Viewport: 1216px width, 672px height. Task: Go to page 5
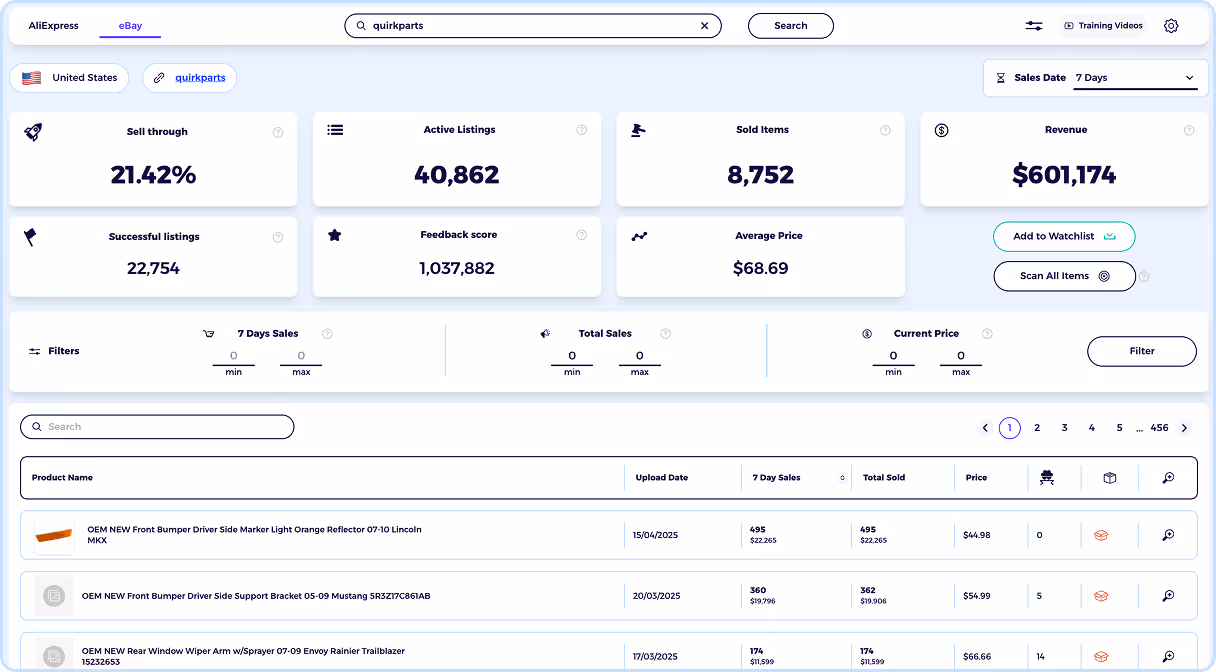coord(1120,428)
